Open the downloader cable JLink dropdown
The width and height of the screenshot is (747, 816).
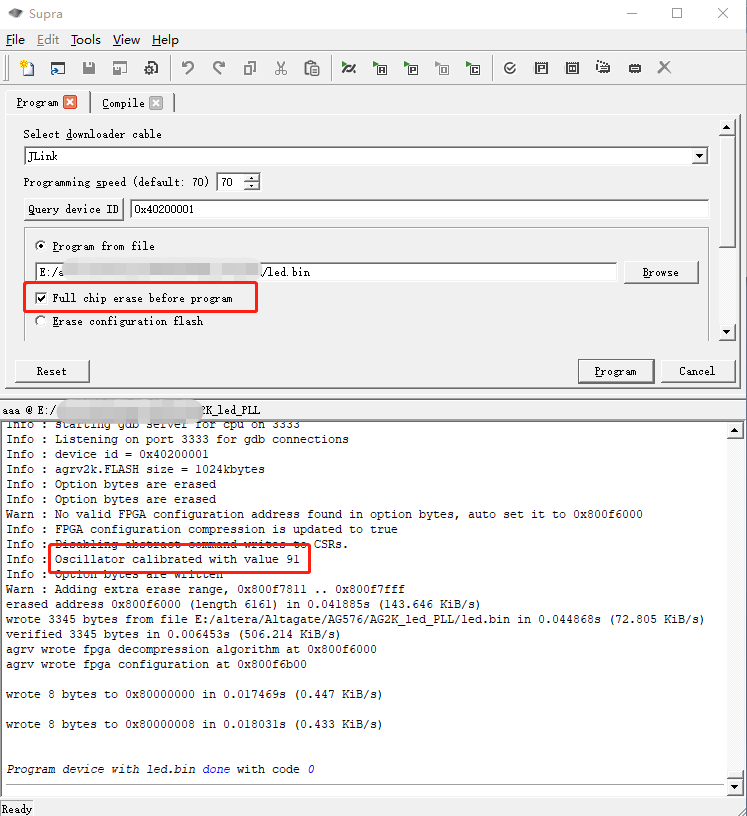(699, 156)
